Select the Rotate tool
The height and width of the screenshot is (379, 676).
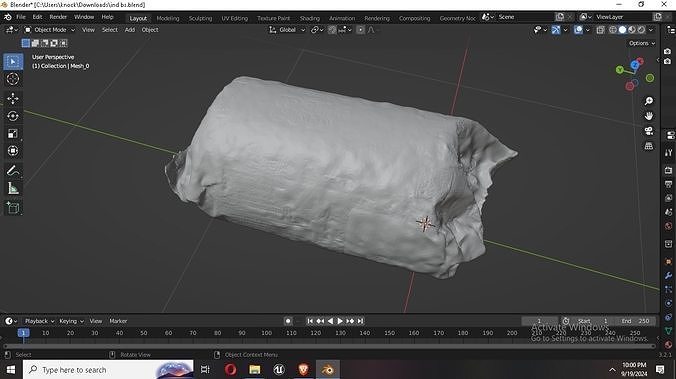(13, 116)
